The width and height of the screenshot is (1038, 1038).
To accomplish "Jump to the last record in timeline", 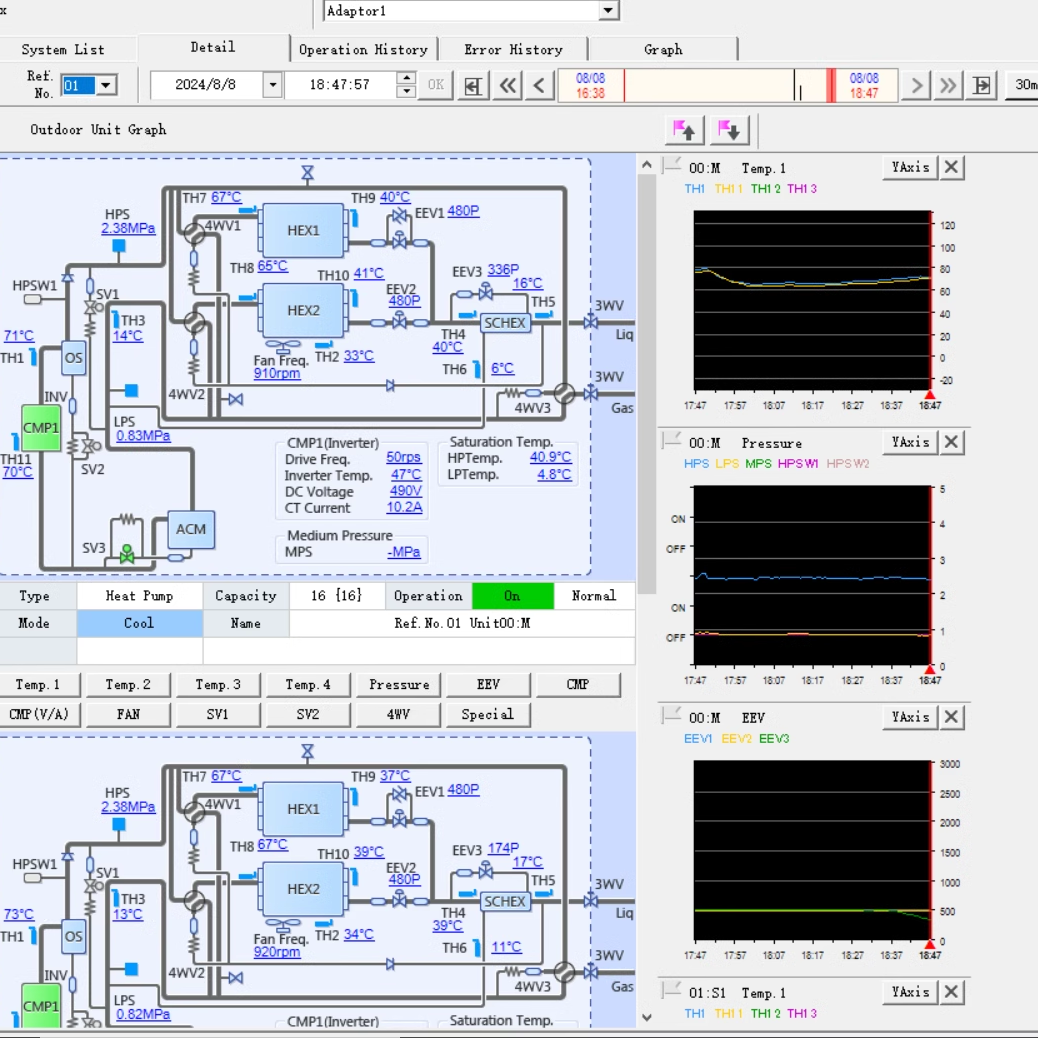I will point(982,85).
